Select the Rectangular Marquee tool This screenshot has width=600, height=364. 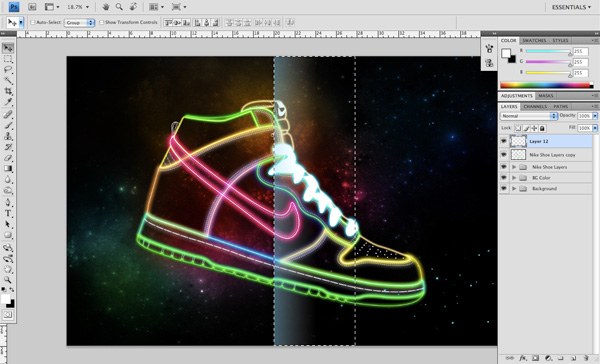point(8,59)
